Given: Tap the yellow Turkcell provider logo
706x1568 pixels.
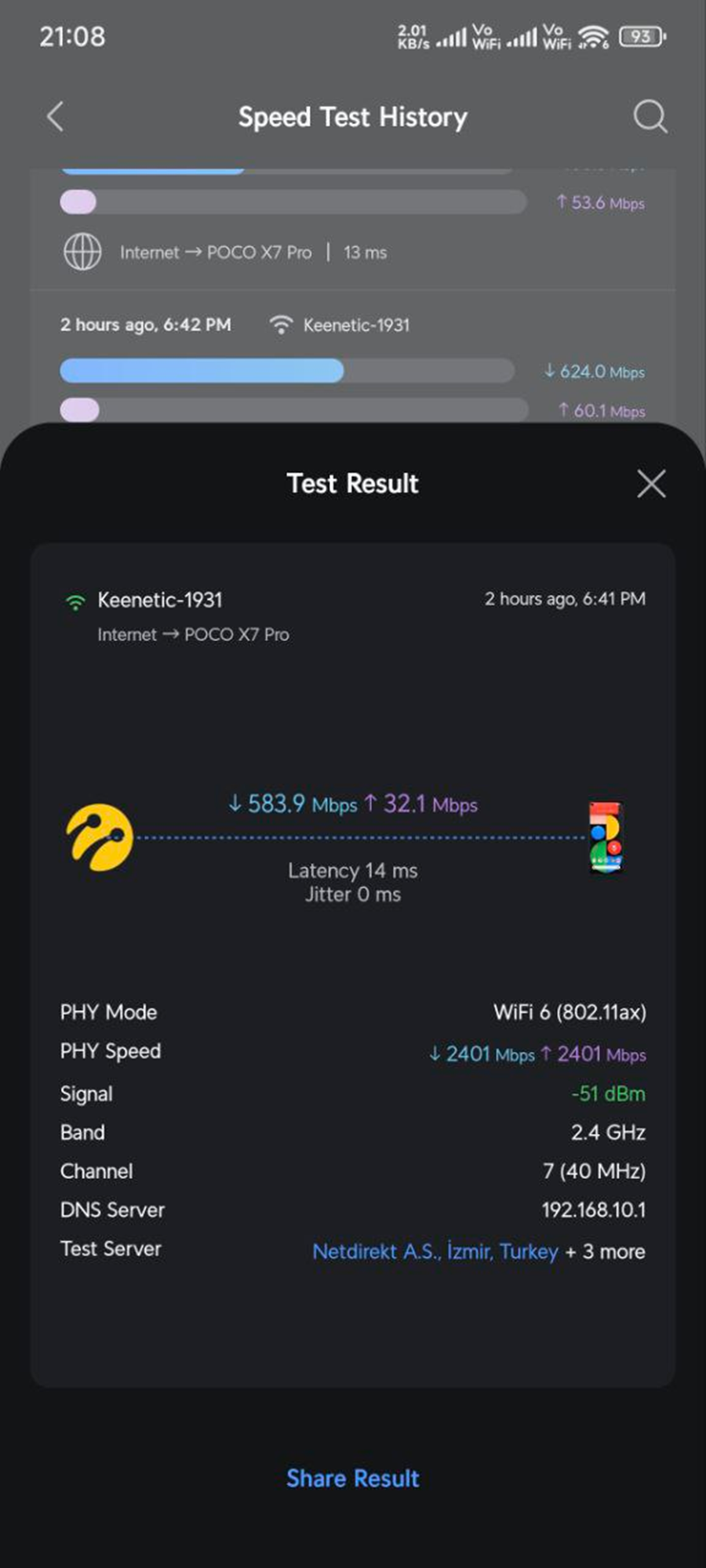Looking at the screenshot, I should (100, 837).
